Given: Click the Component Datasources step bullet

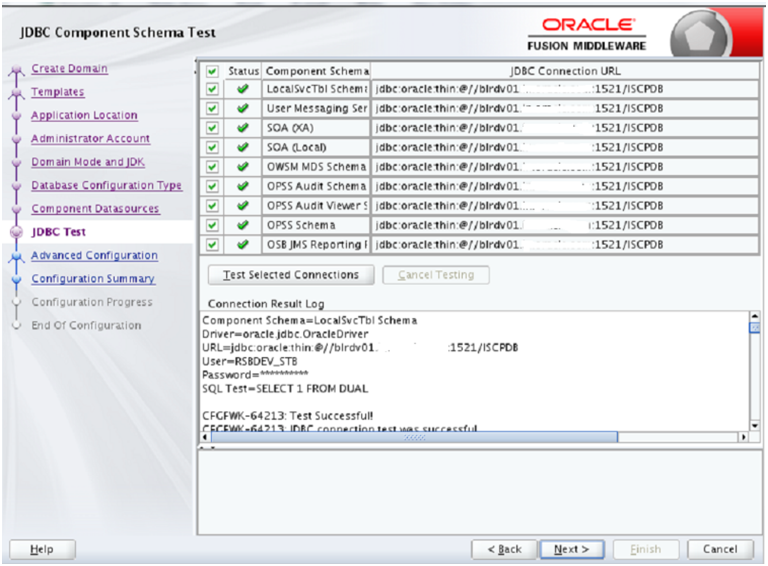Looking at the screenshot, I should point(17,209).
